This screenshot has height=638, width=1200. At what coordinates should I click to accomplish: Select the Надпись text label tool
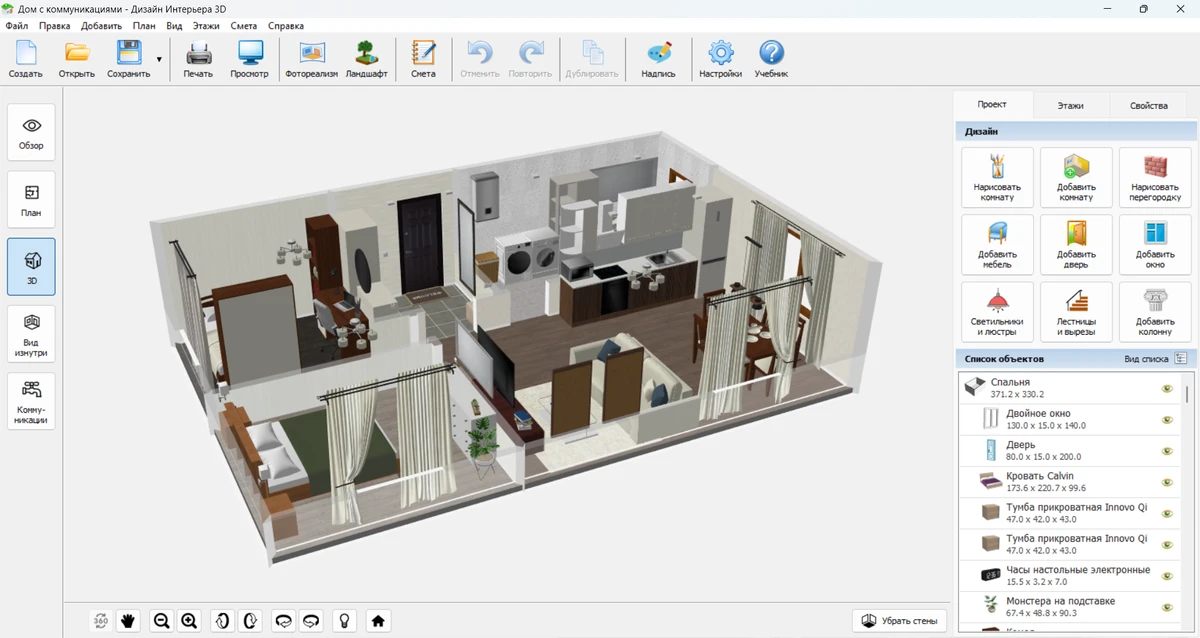[658, 59]
